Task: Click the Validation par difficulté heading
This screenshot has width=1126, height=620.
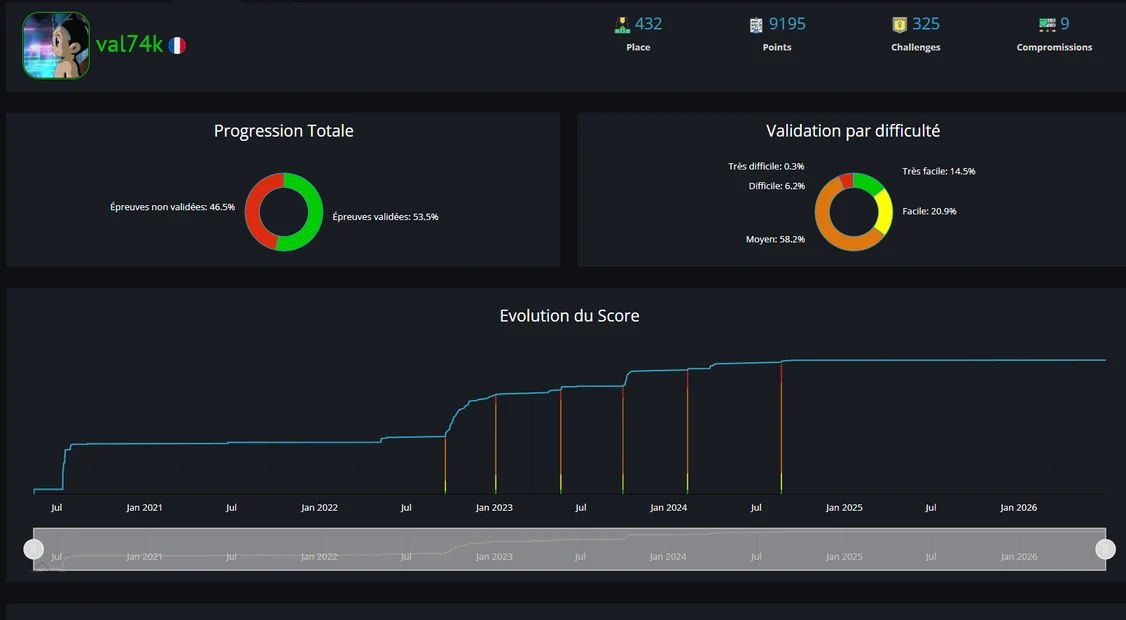Action: (853, 131)
